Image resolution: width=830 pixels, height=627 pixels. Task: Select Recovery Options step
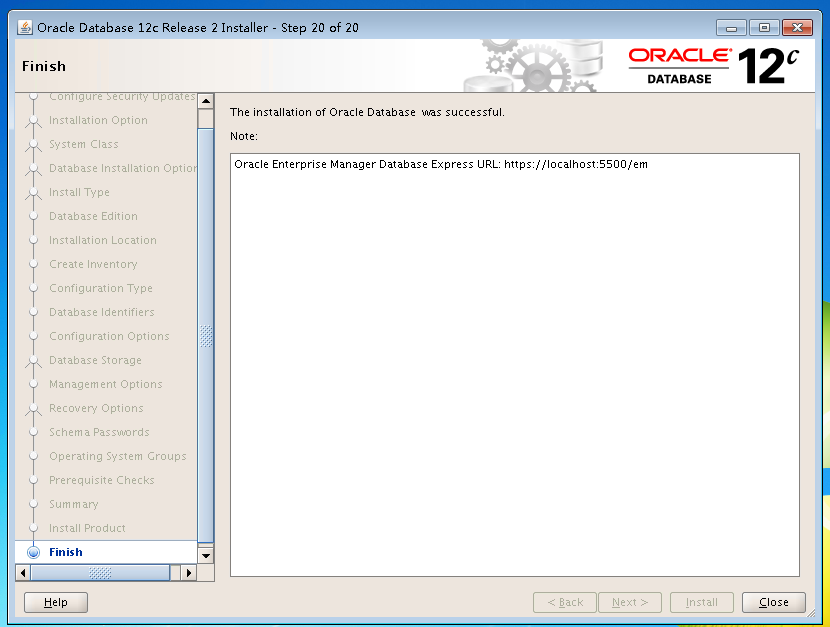click(96, 408)
